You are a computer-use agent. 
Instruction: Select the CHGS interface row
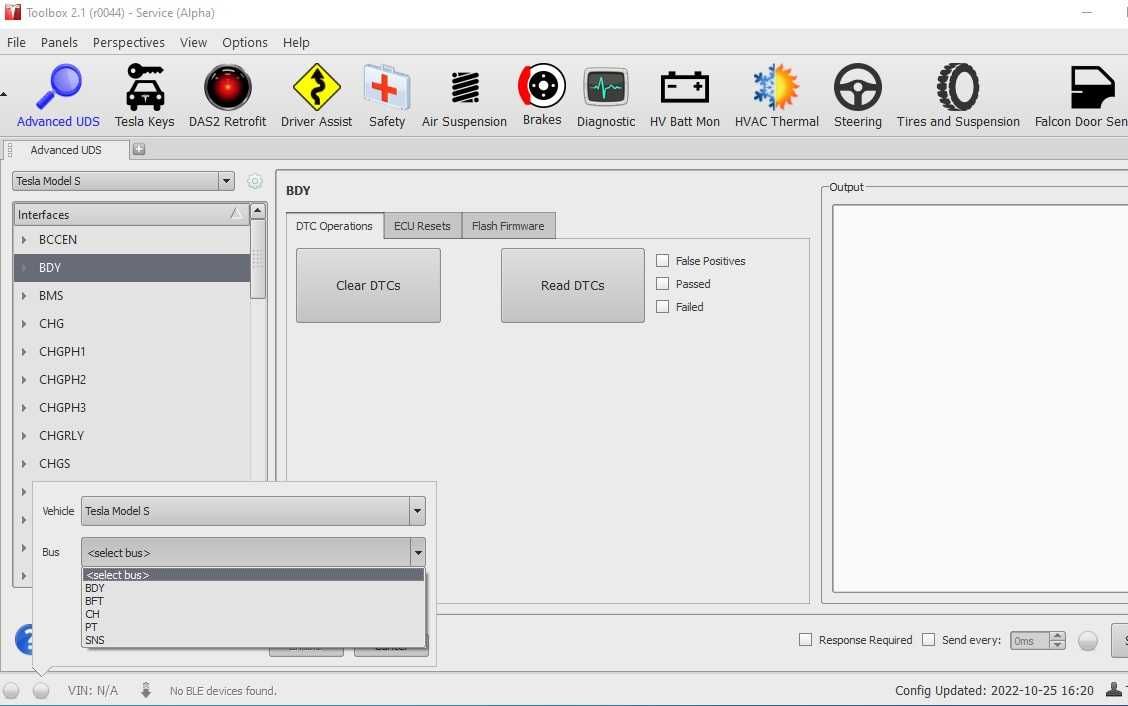coord(132,463)
